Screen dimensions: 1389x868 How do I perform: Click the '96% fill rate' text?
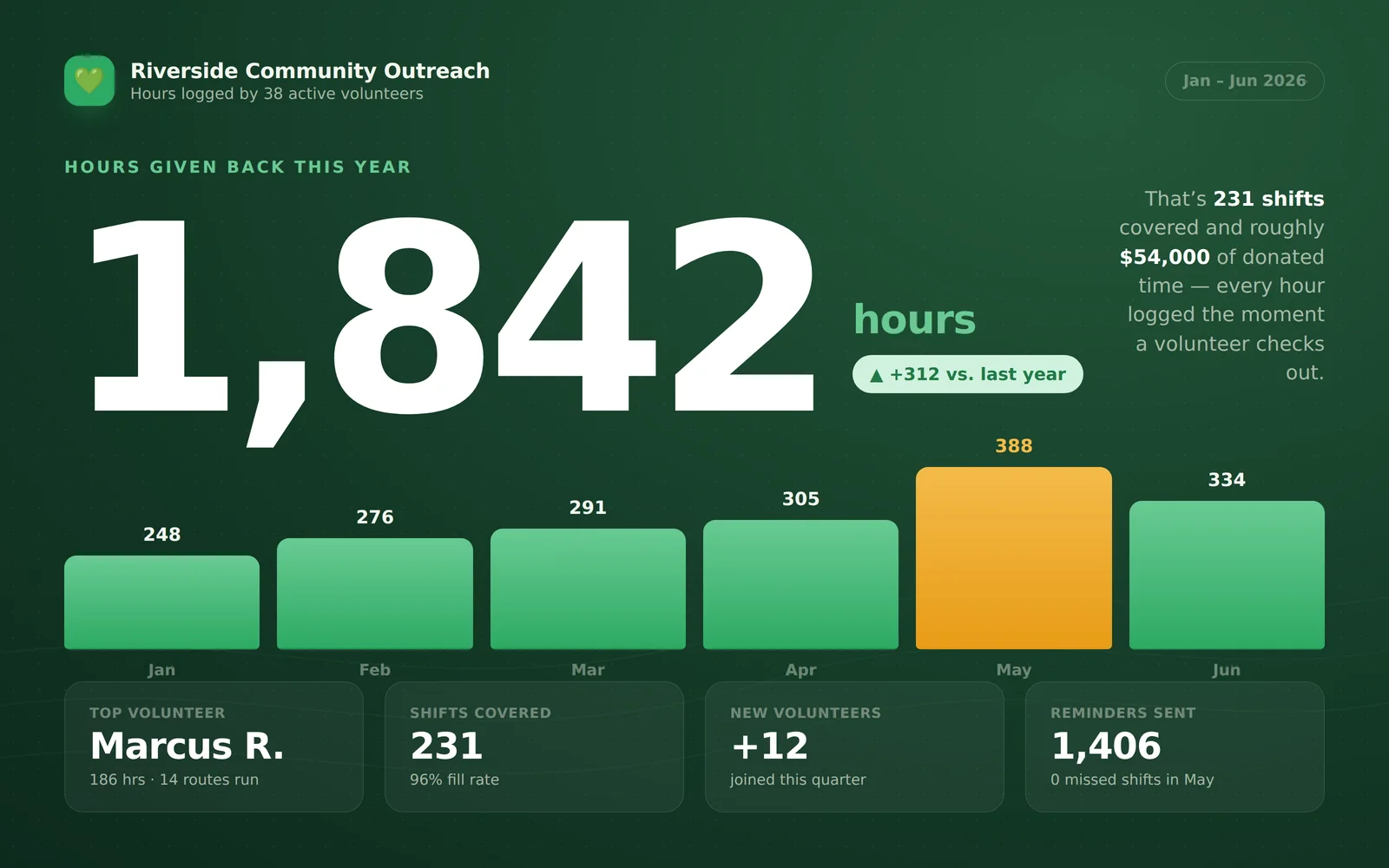click(x=454, y=779)
